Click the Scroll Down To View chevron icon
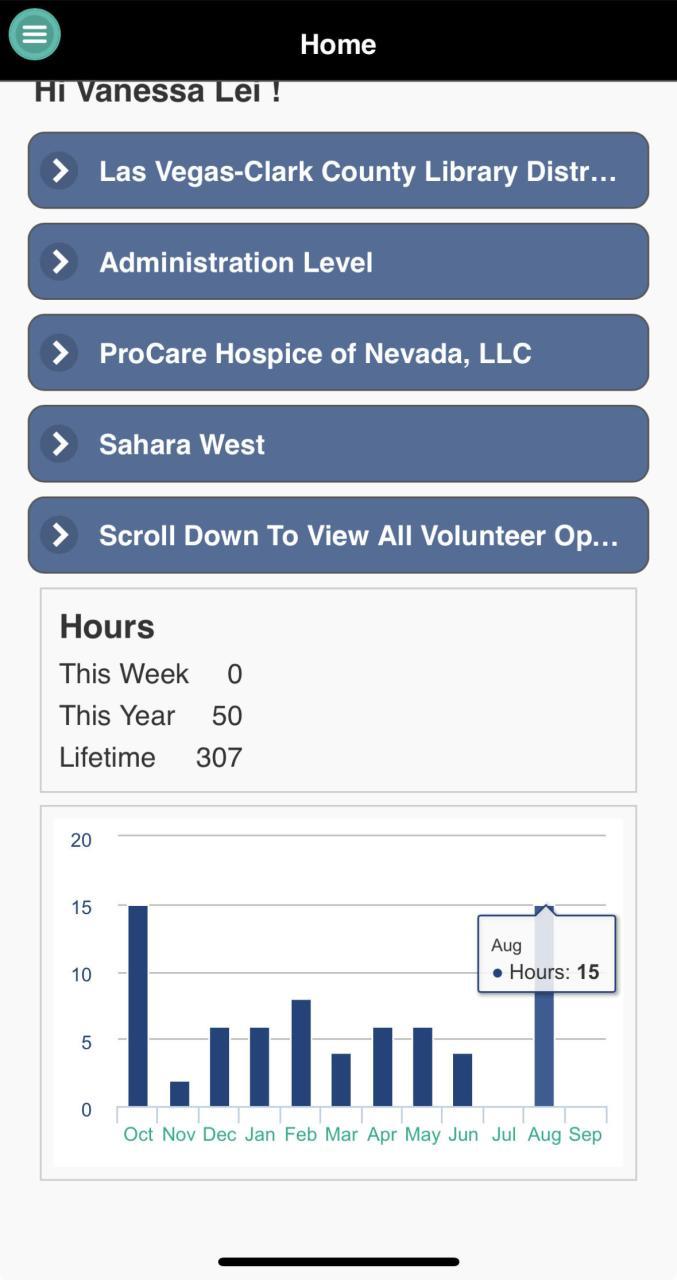 point(60,535)
